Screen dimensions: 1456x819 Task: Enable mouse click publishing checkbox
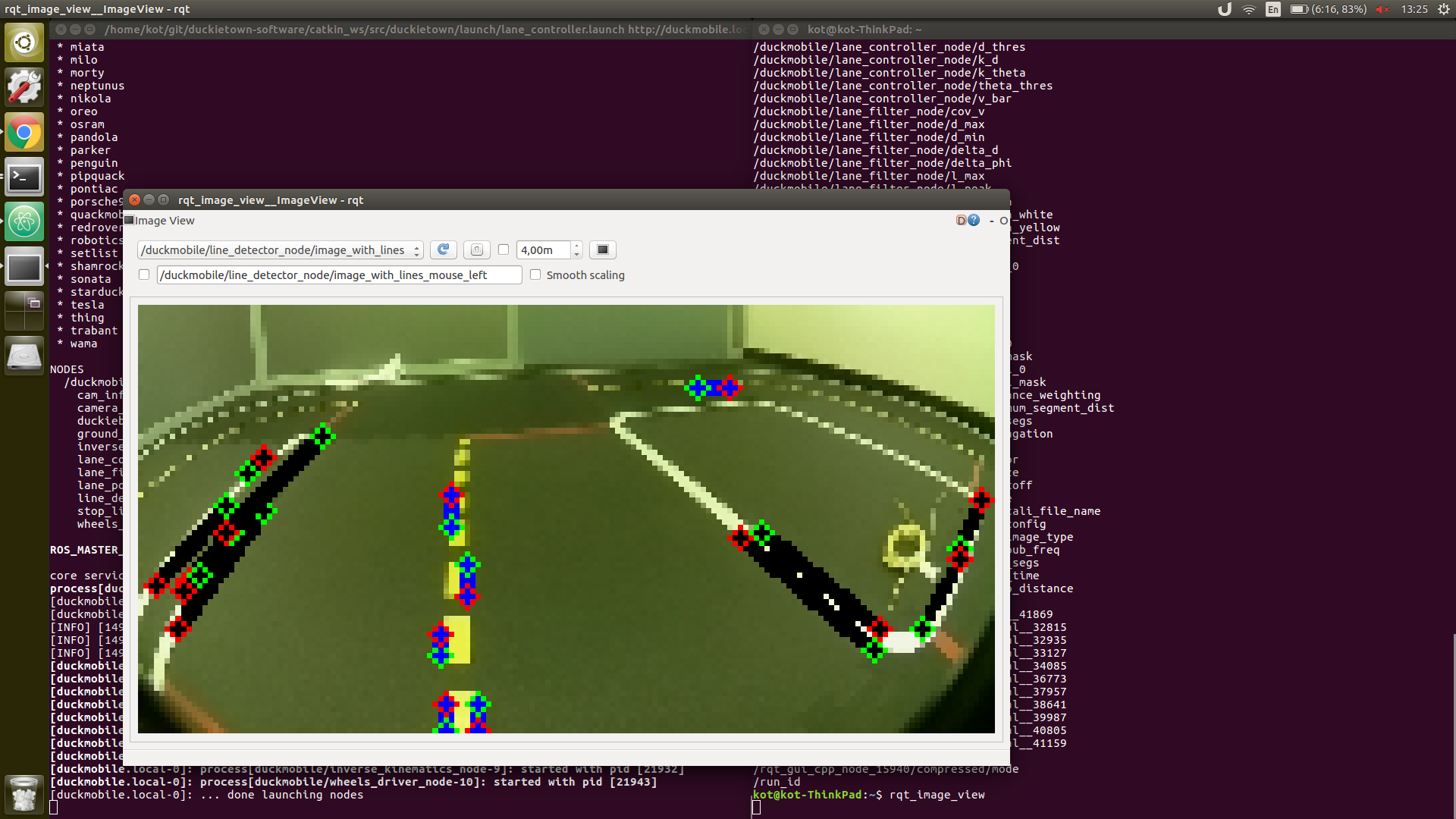(144, 275)
